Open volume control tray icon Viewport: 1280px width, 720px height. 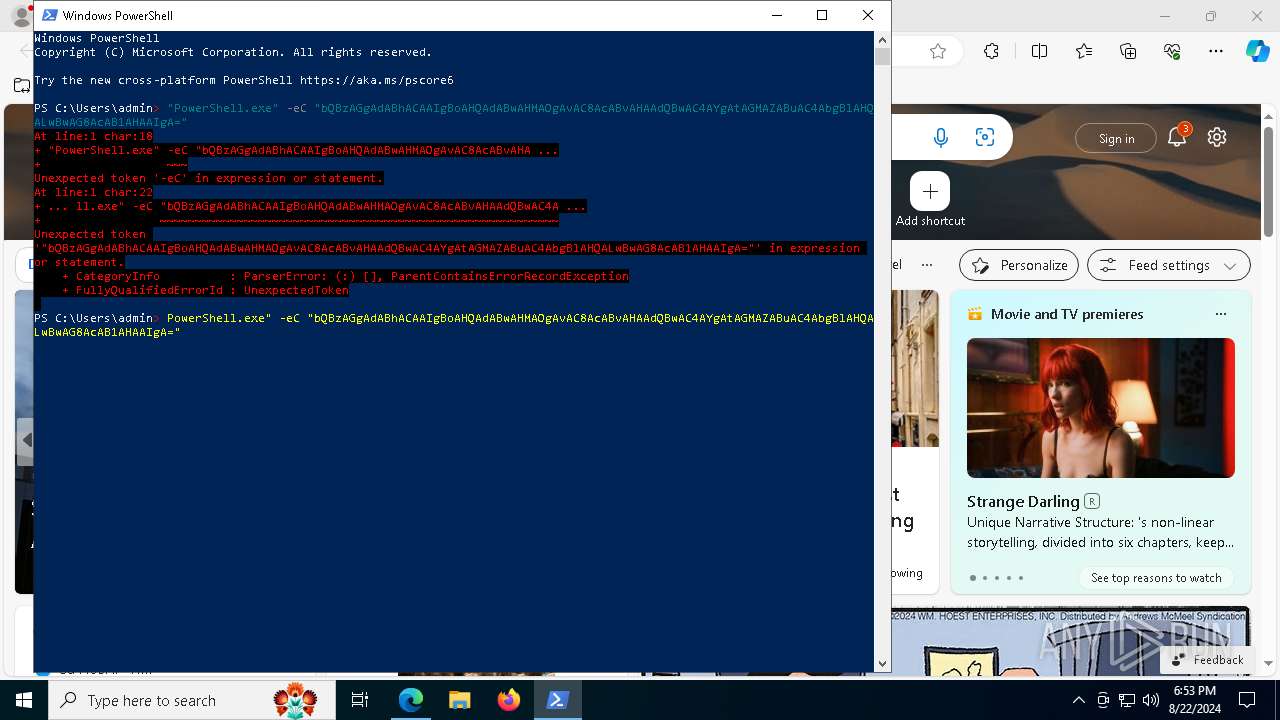1151,700
